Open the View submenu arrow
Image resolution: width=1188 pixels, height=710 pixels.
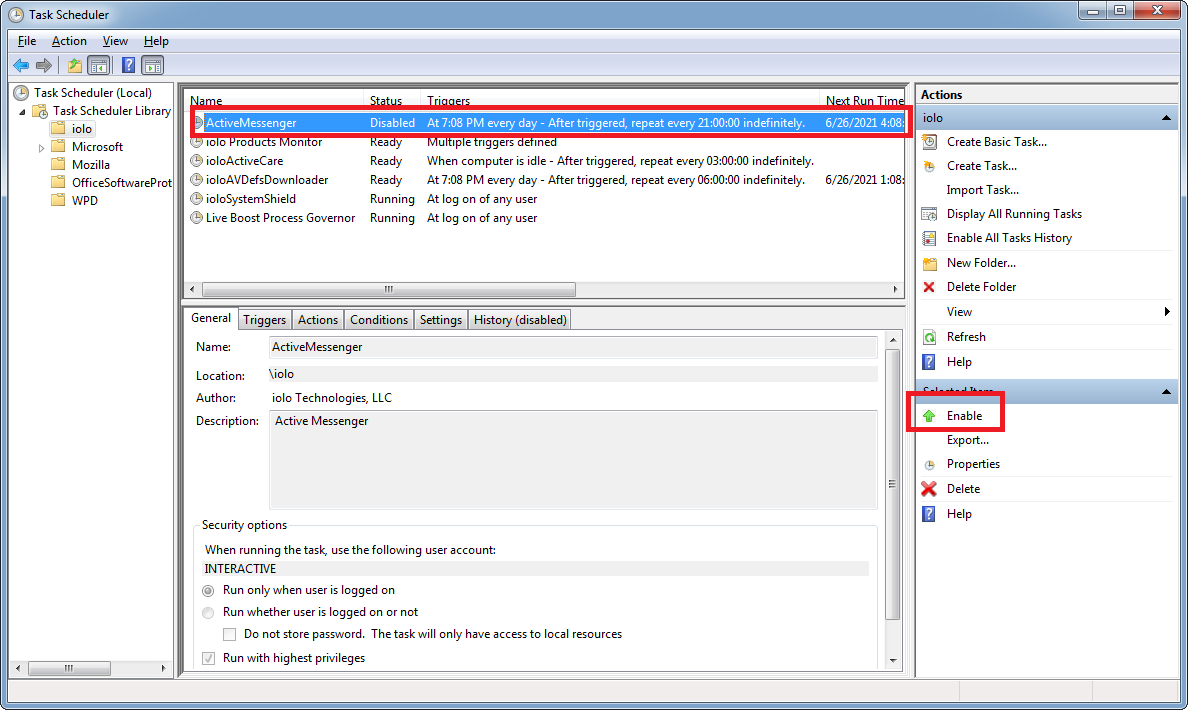(x=1166, y=311)
